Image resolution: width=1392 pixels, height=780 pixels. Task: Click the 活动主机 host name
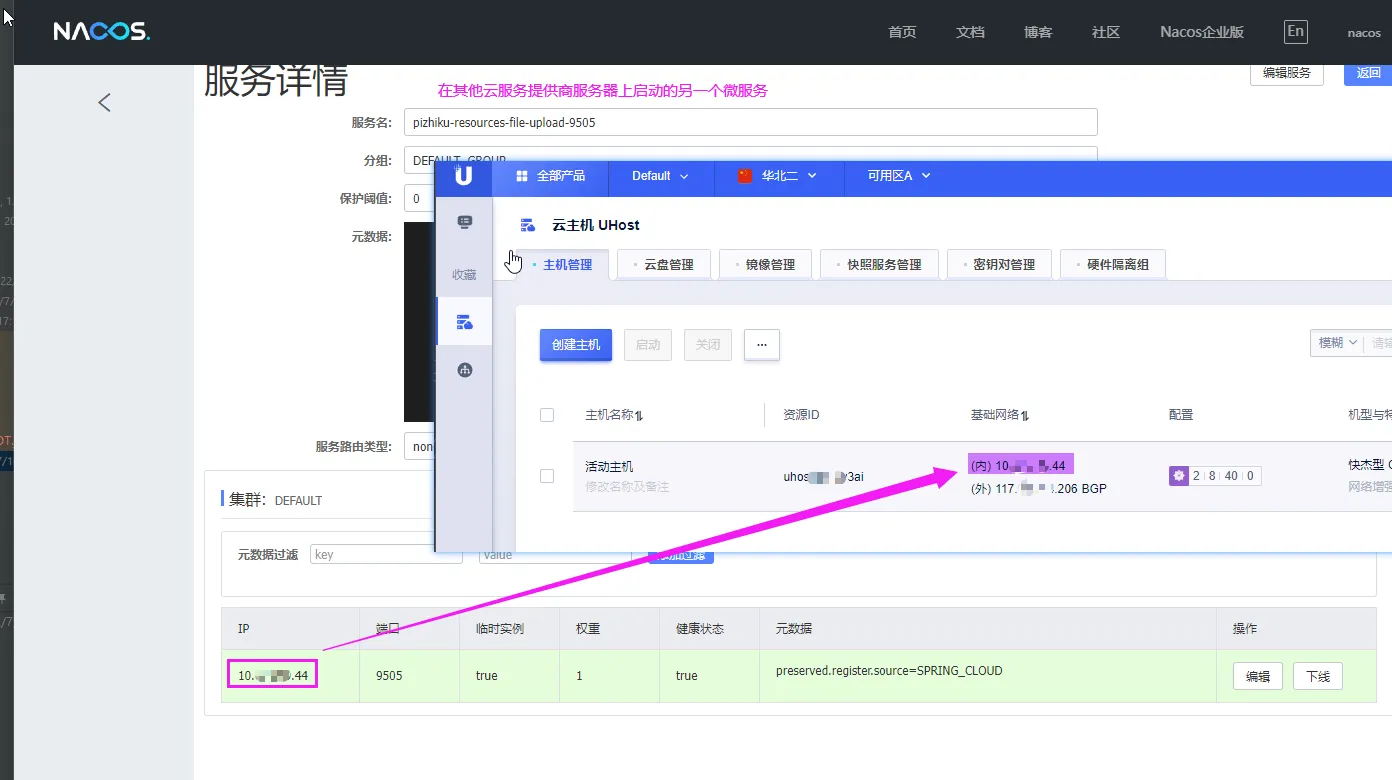click(x=609, y=467)
